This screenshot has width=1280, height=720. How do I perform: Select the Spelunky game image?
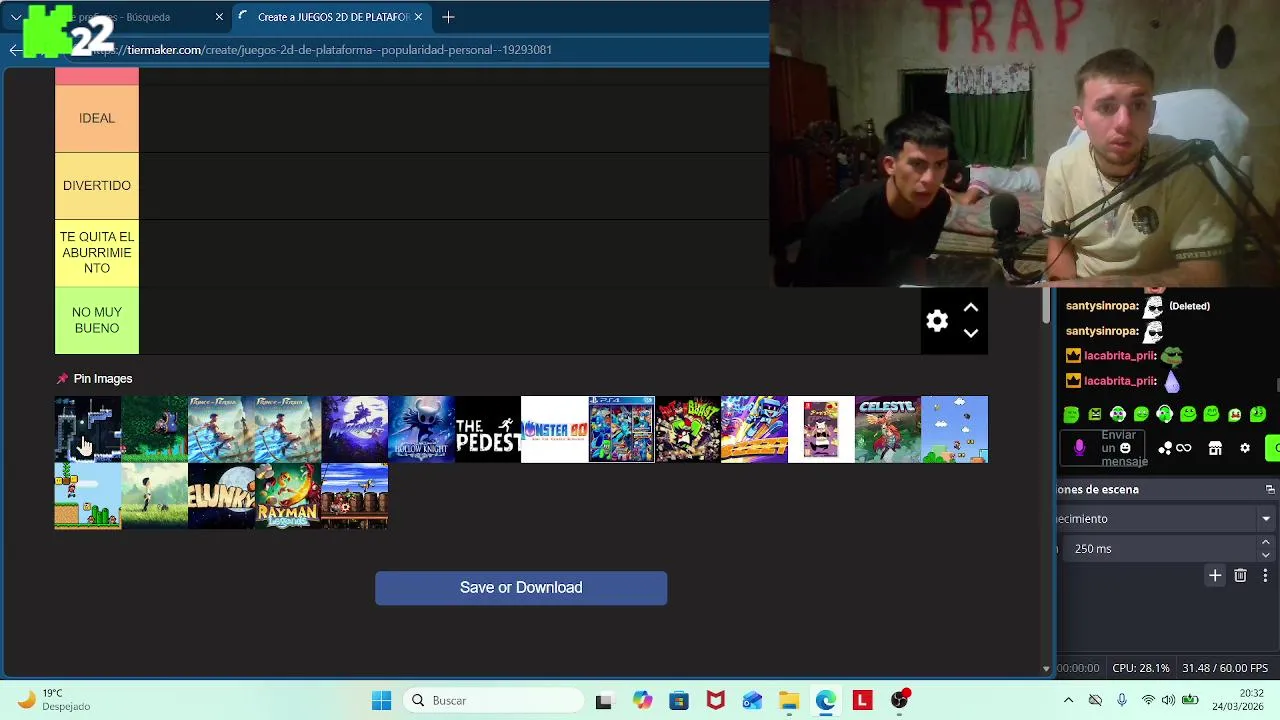click(221, 496)
